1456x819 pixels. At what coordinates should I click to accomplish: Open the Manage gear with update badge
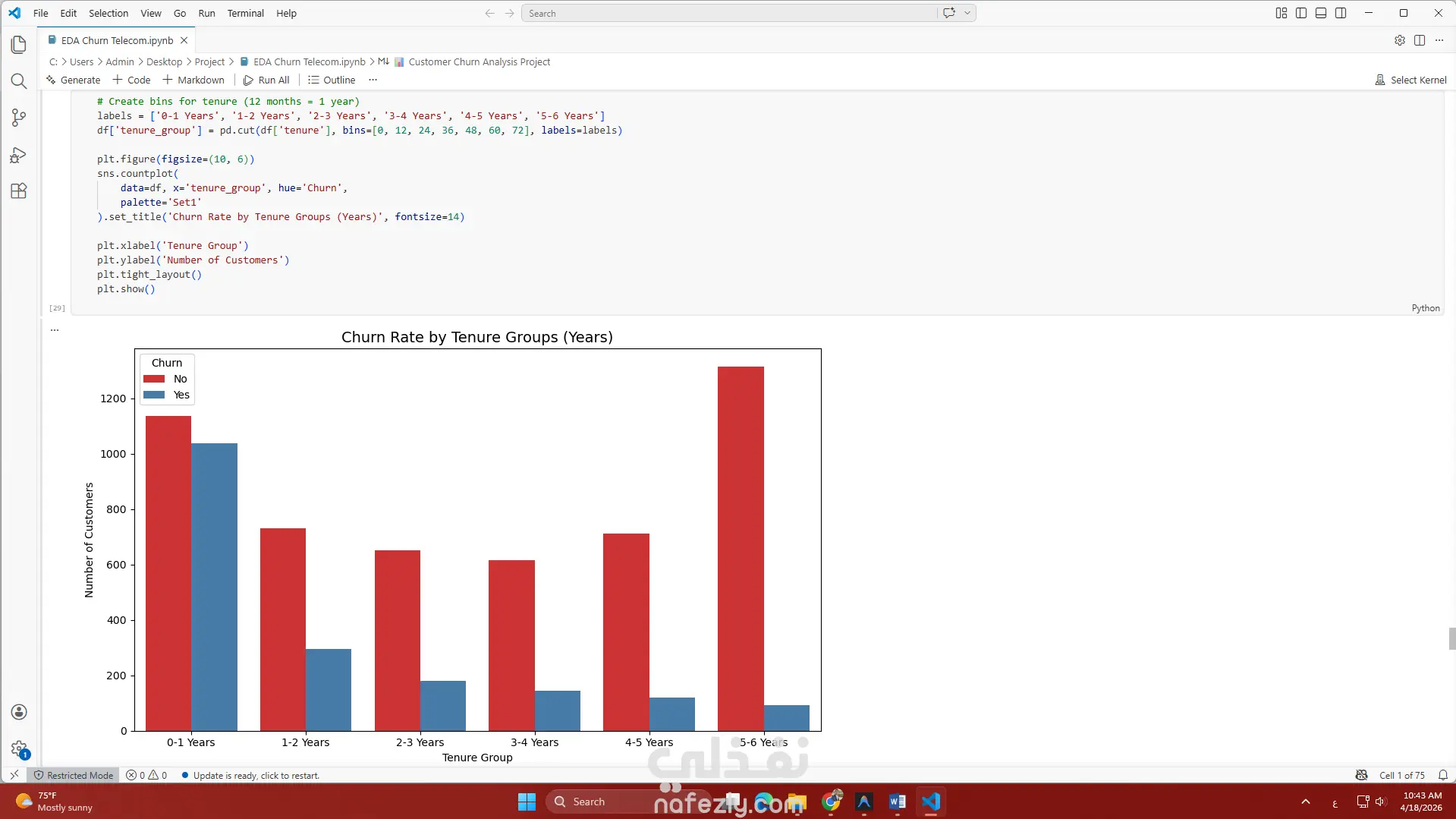click(19, 749)
